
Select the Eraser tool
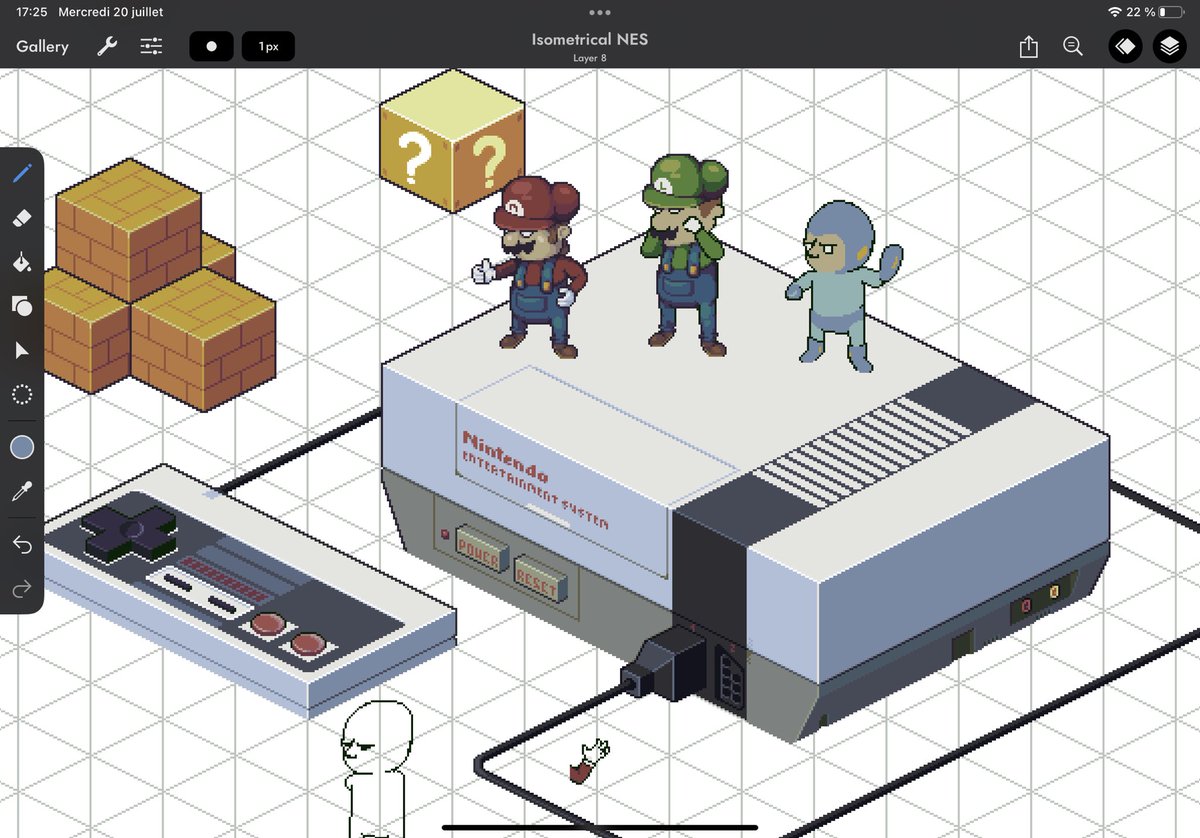[21, 218]
